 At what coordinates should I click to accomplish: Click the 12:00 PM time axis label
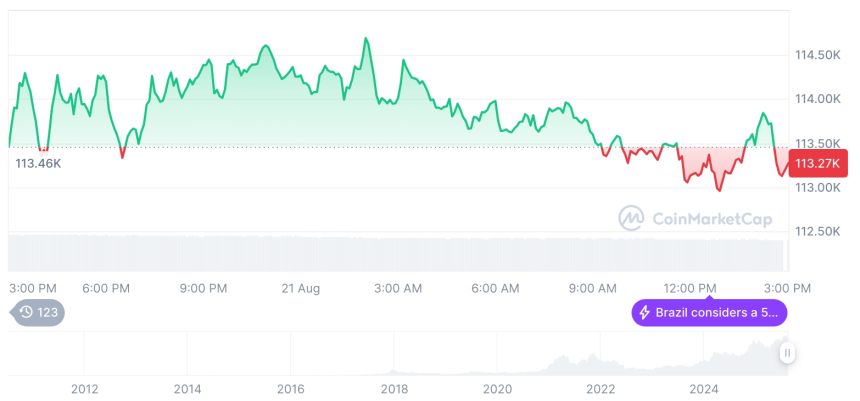(692, 288)
